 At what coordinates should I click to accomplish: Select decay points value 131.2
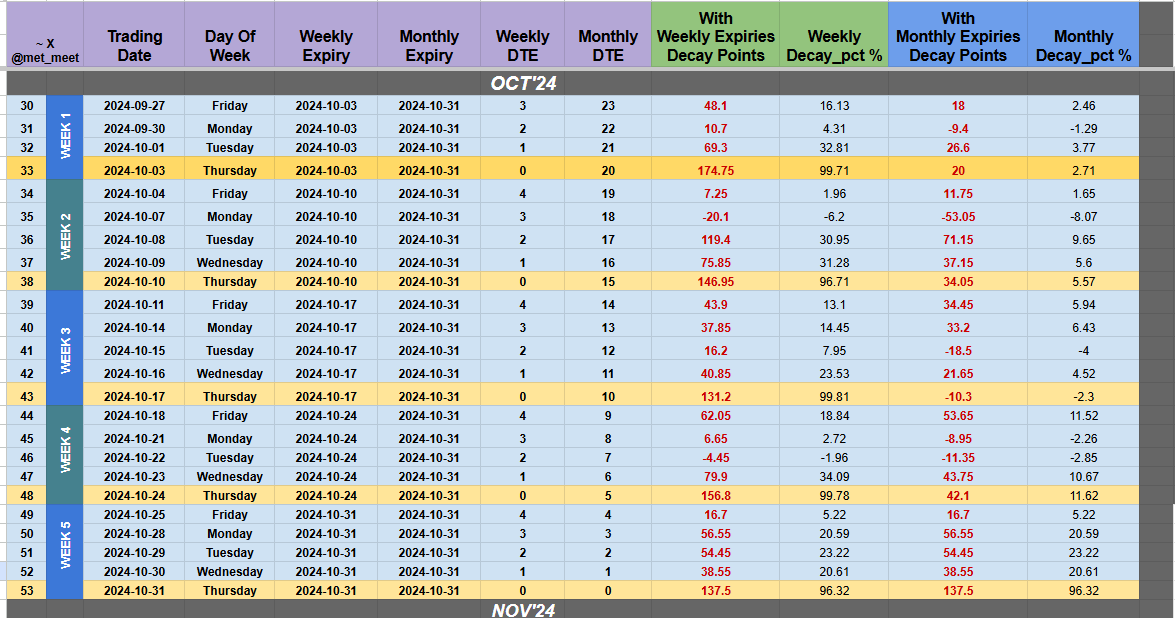tap(716, 396)
